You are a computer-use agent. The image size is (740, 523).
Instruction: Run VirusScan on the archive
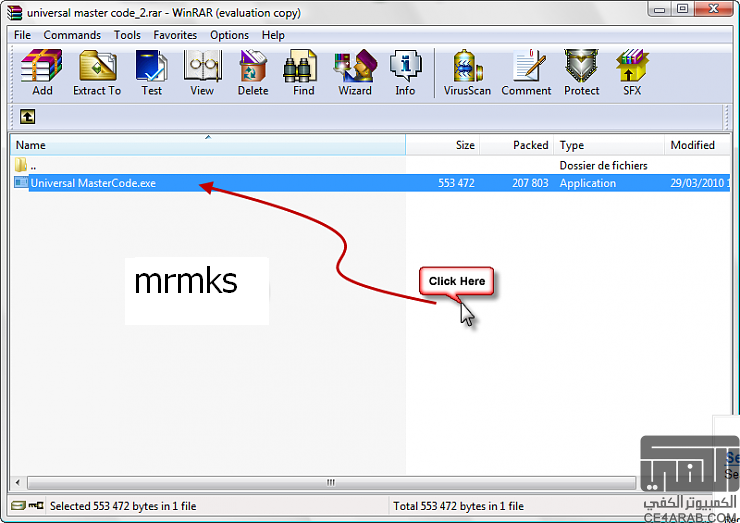pos(467,72)
